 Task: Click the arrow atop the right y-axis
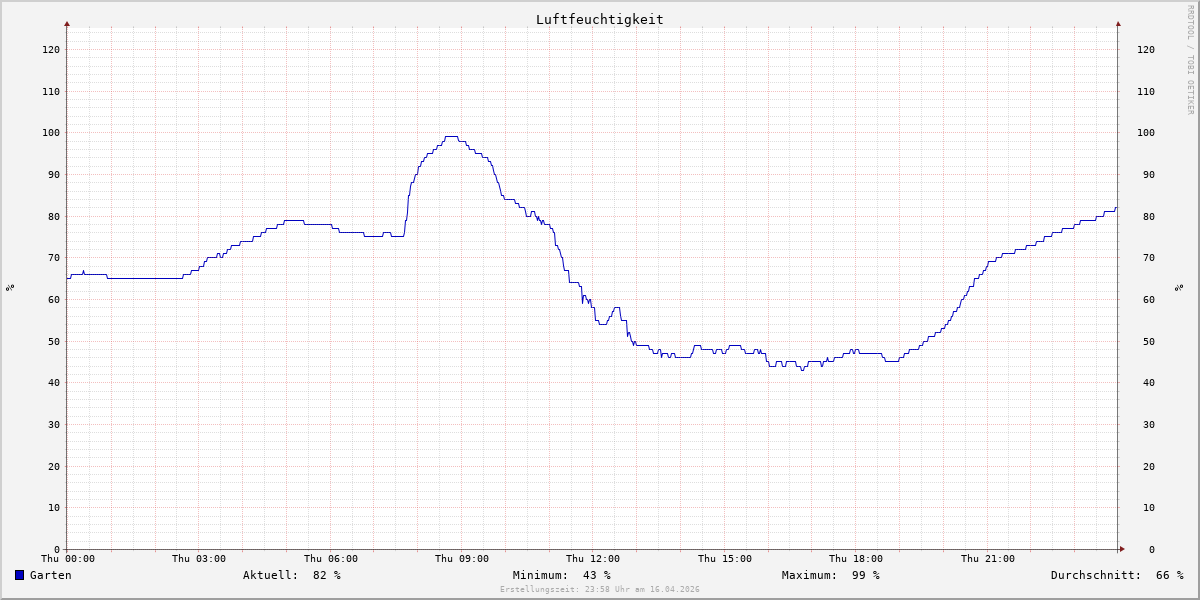tap(1118, 23)
